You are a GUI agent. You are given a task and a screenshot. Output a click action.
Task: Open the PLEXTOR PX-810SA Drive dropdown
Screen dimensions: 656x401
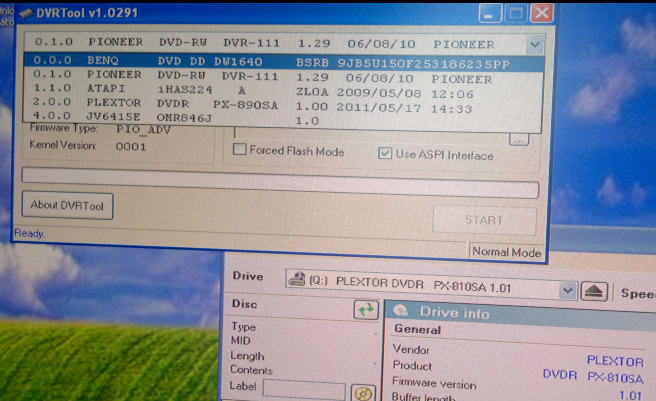tap(568, 290)
